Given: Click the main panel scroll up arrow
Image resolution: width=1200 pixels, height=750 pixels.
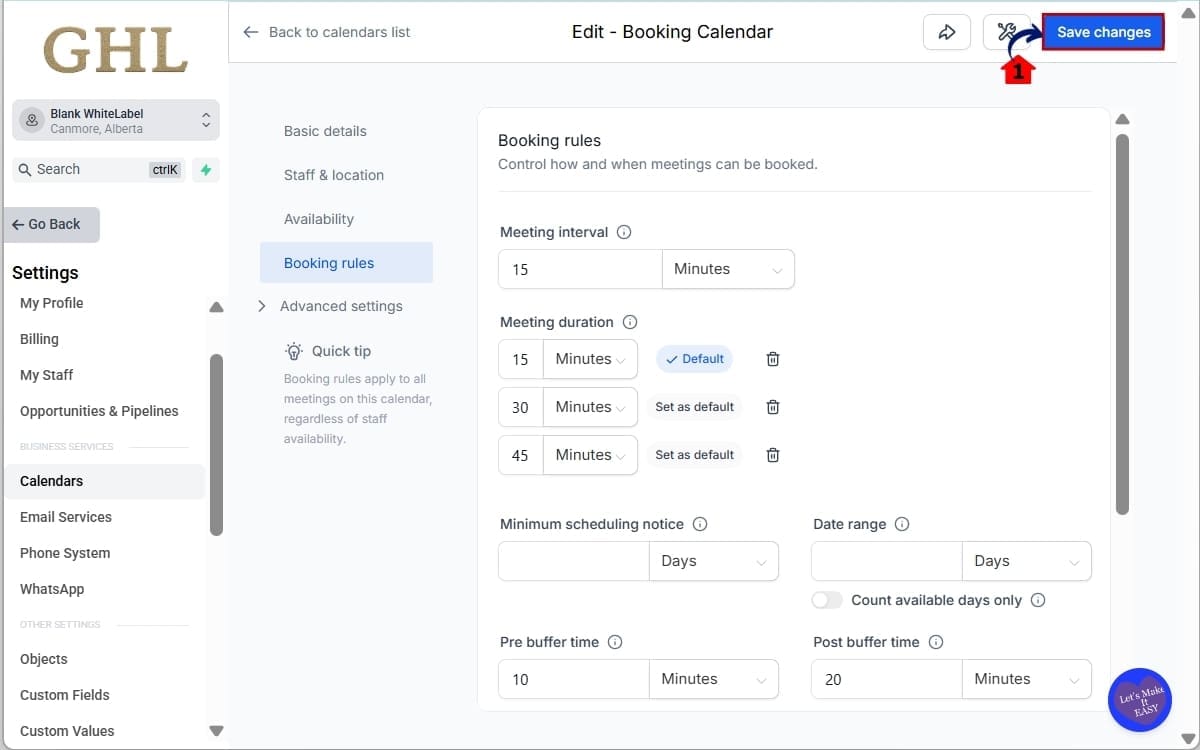Looking at the screenshot, I should (1122, 119).
